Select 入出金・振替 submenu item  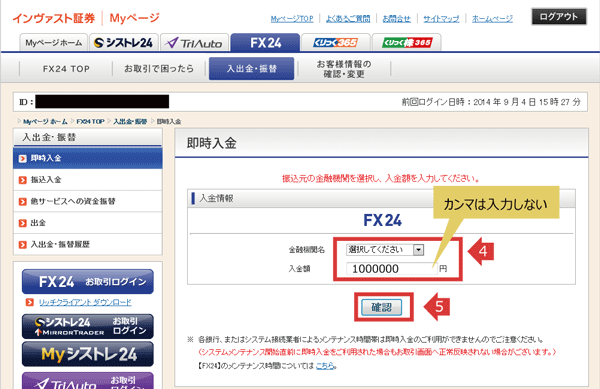coord(251,69)
